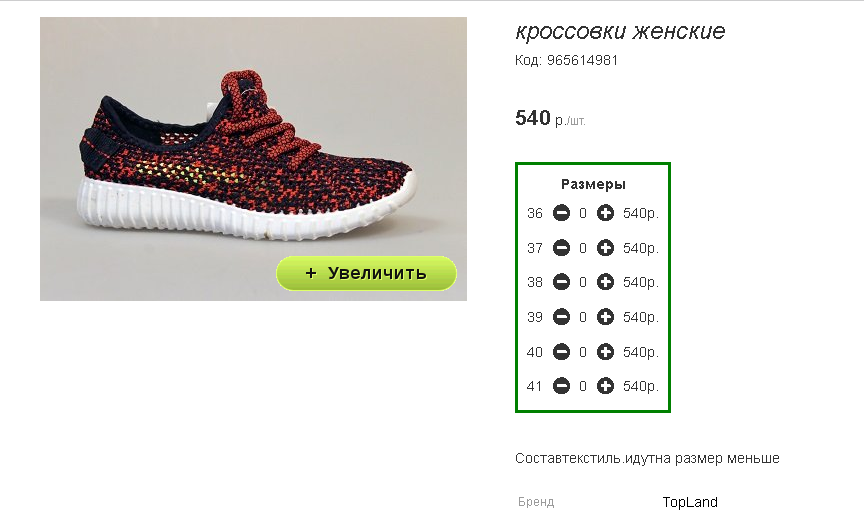Add one pair of size 37
Screen dimensions: 864x528
(x=605, y=248)
